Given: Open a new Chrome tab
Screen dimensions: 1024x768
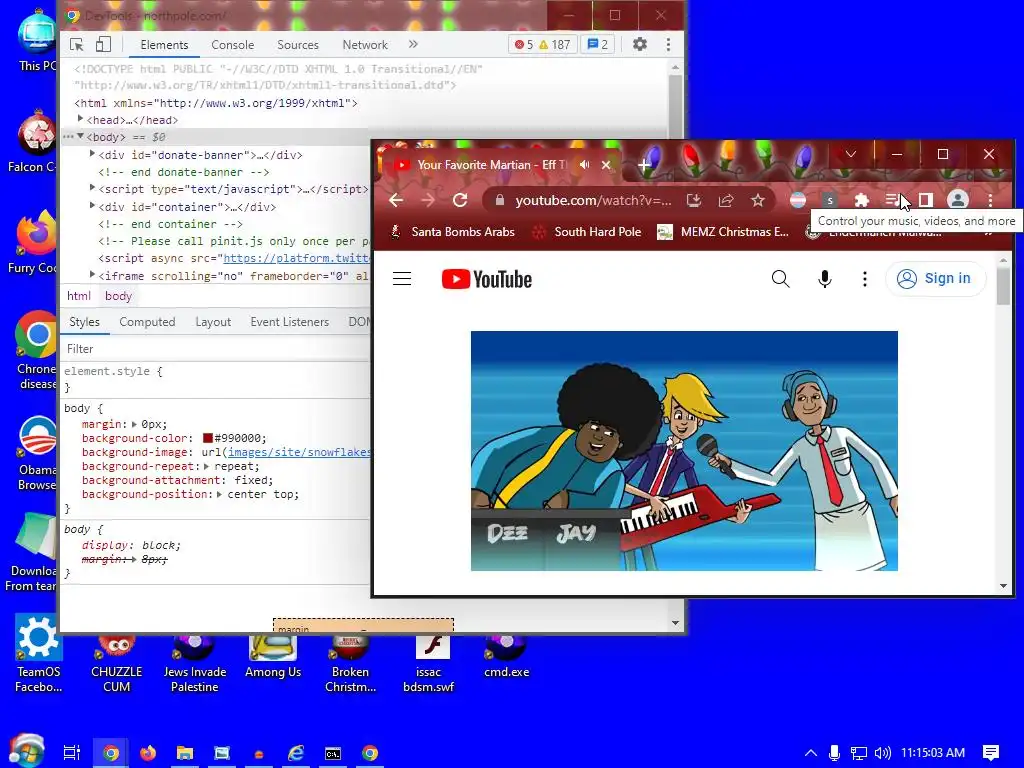Looking at the screenshot, I should coord(643,165).
